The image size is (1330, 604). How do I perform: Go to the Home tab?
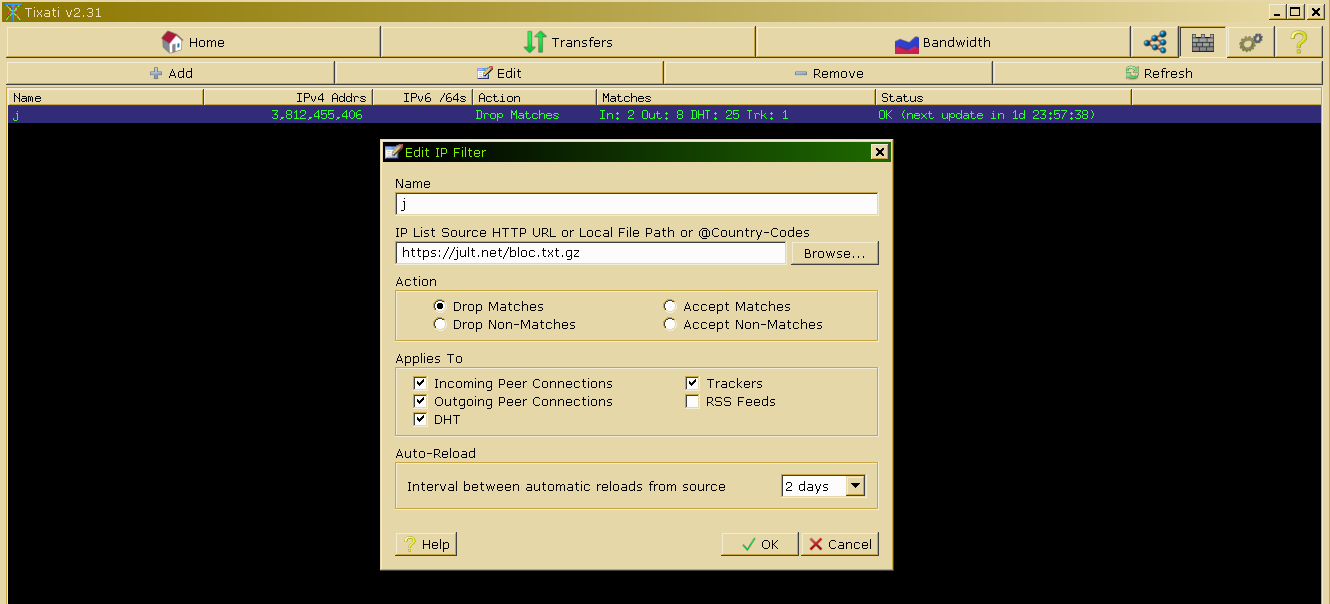[193, 43]
